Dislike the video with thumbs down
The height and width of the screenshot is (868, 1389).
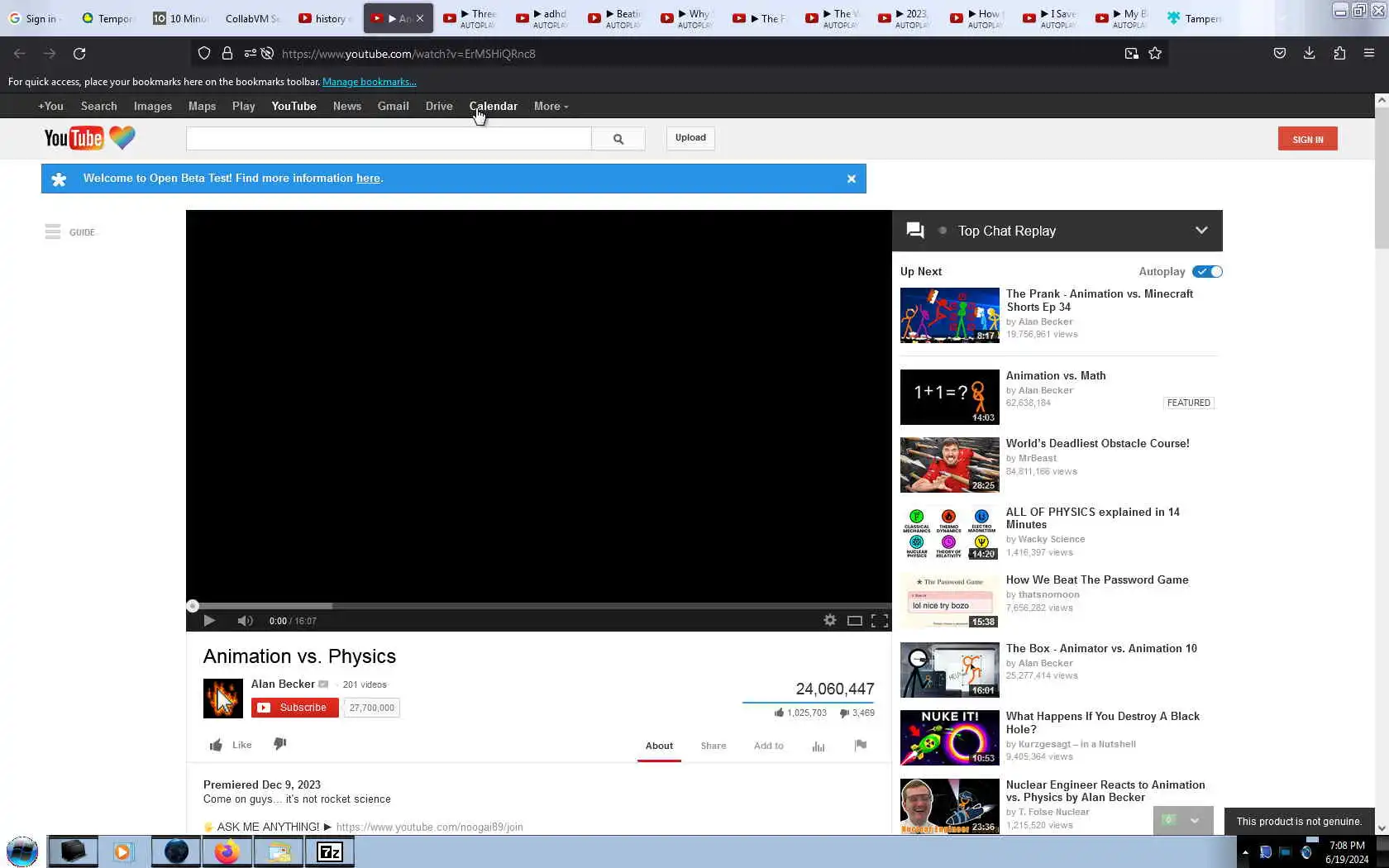click(x=280, y=744)
